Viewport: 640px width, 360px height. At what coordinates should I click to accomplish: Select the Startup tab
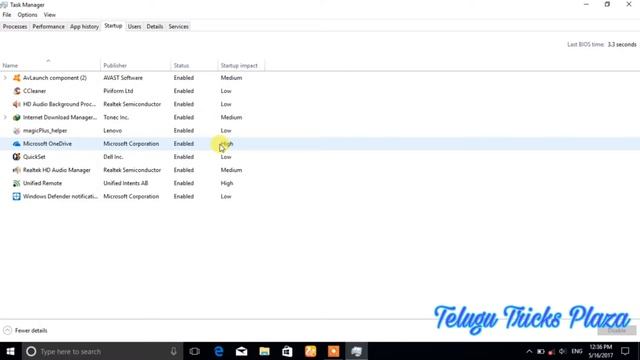coord(113,26)
